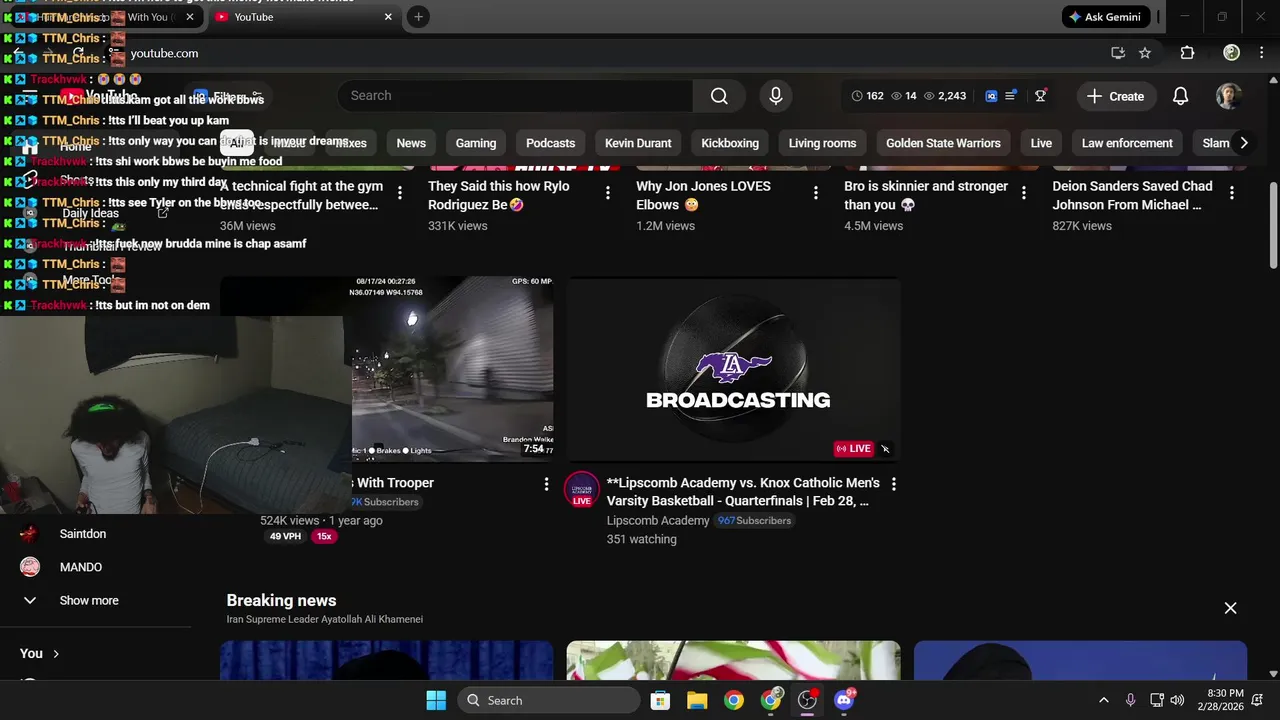Select the Podcasts category chip
This screenshot has height=720, width=1280.
point(550,143)
